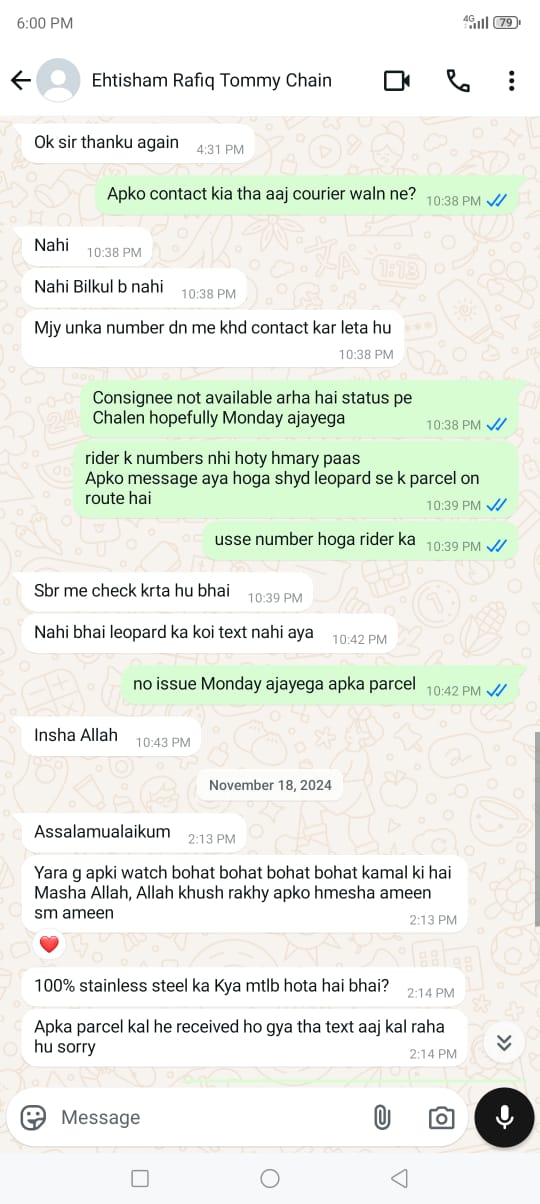Open Ehtisham Rafiq Tommy Chain contact info
This screenshot has height=1204, width=540.
(211, 80)
